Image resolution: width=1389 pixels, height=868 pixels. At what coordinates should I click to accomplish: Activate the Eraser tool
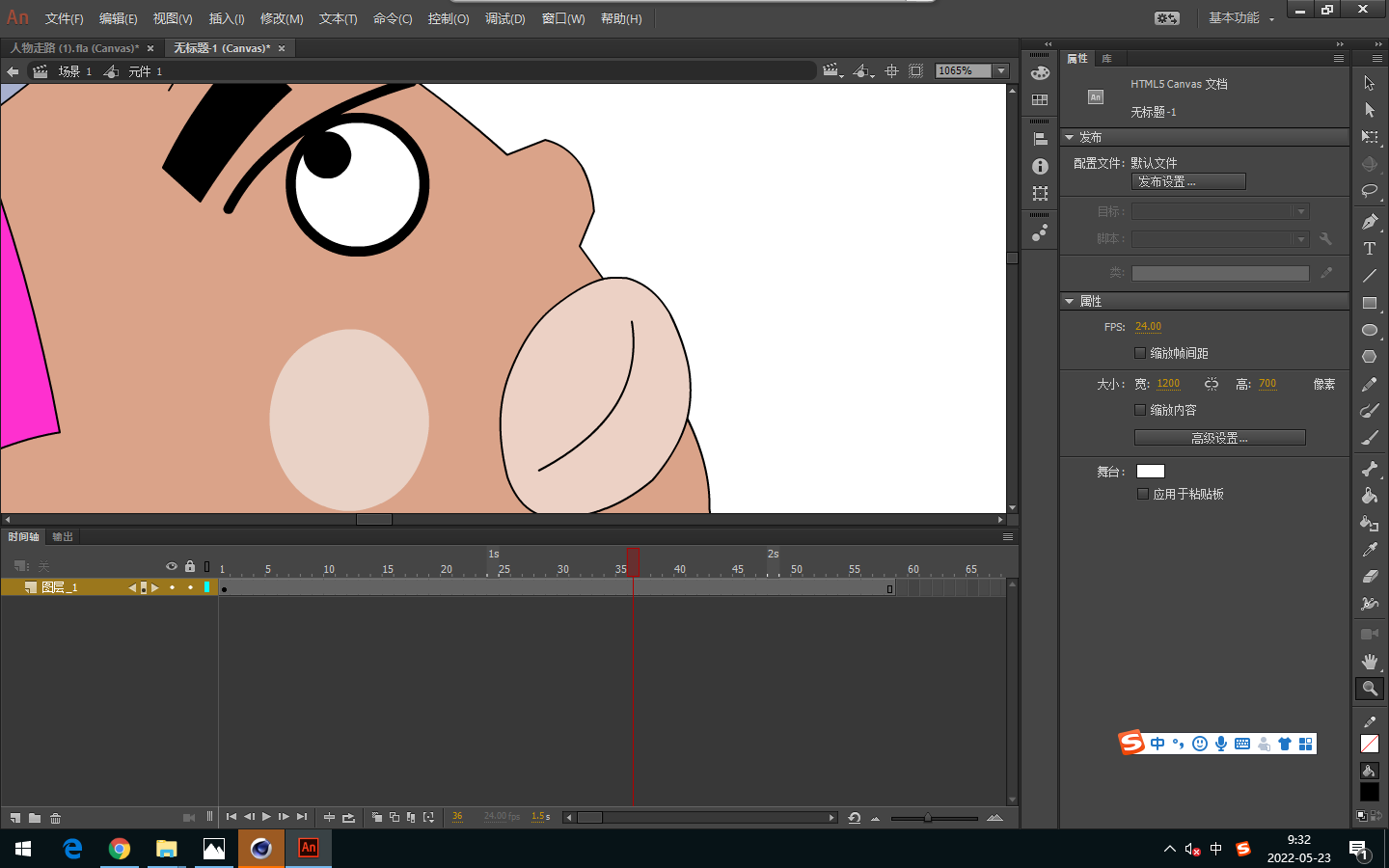(1369, 577)
